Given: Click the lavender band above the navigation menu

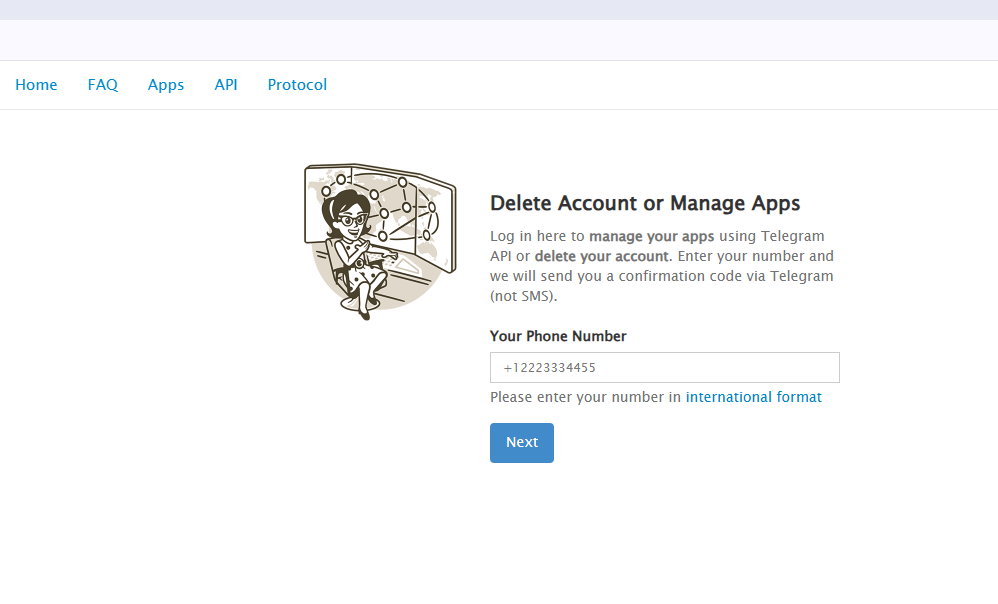Looking at the screenshot, I should [499, 40].
